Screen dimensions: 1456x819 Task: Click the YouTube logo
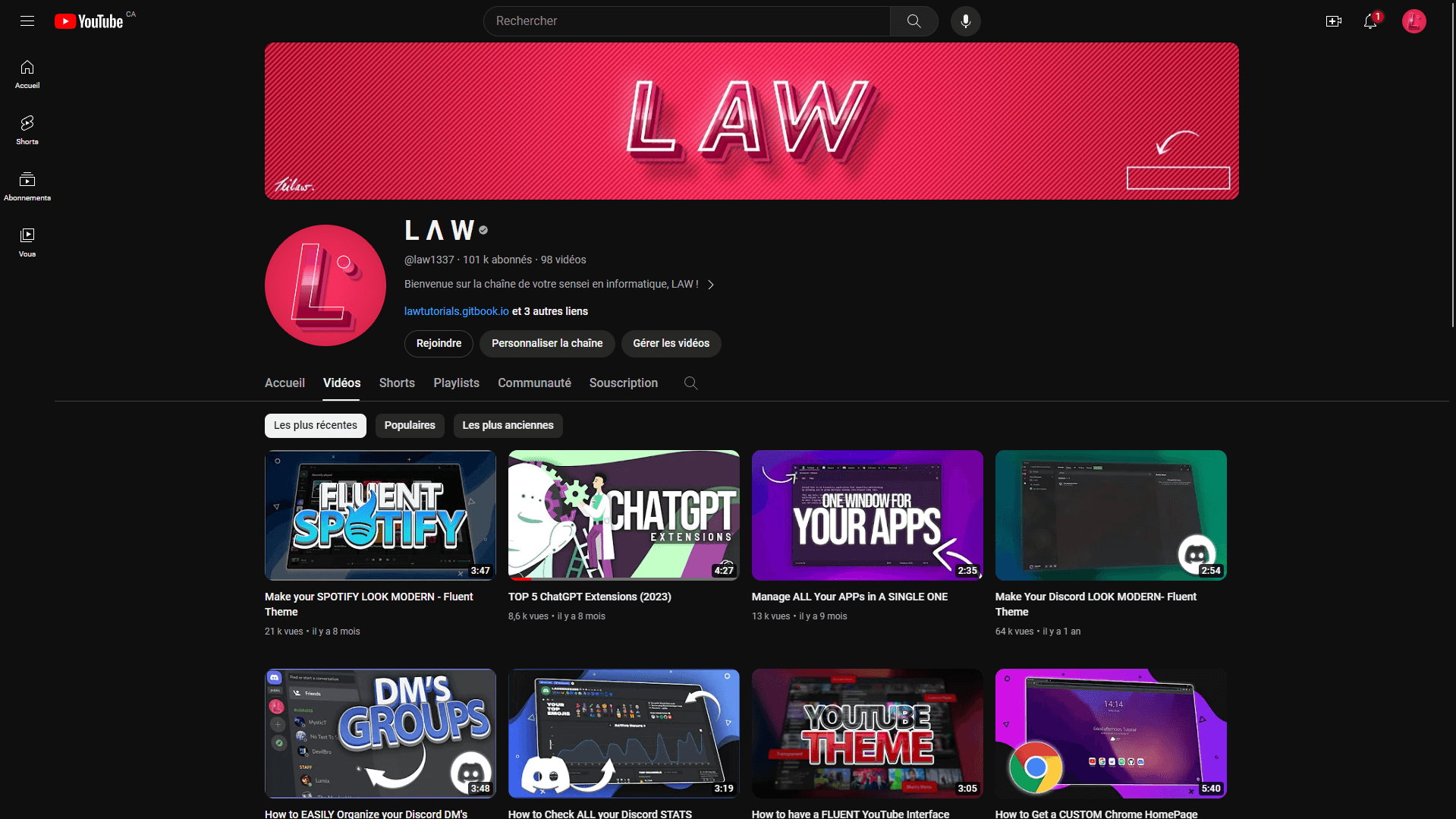point(89,21)
